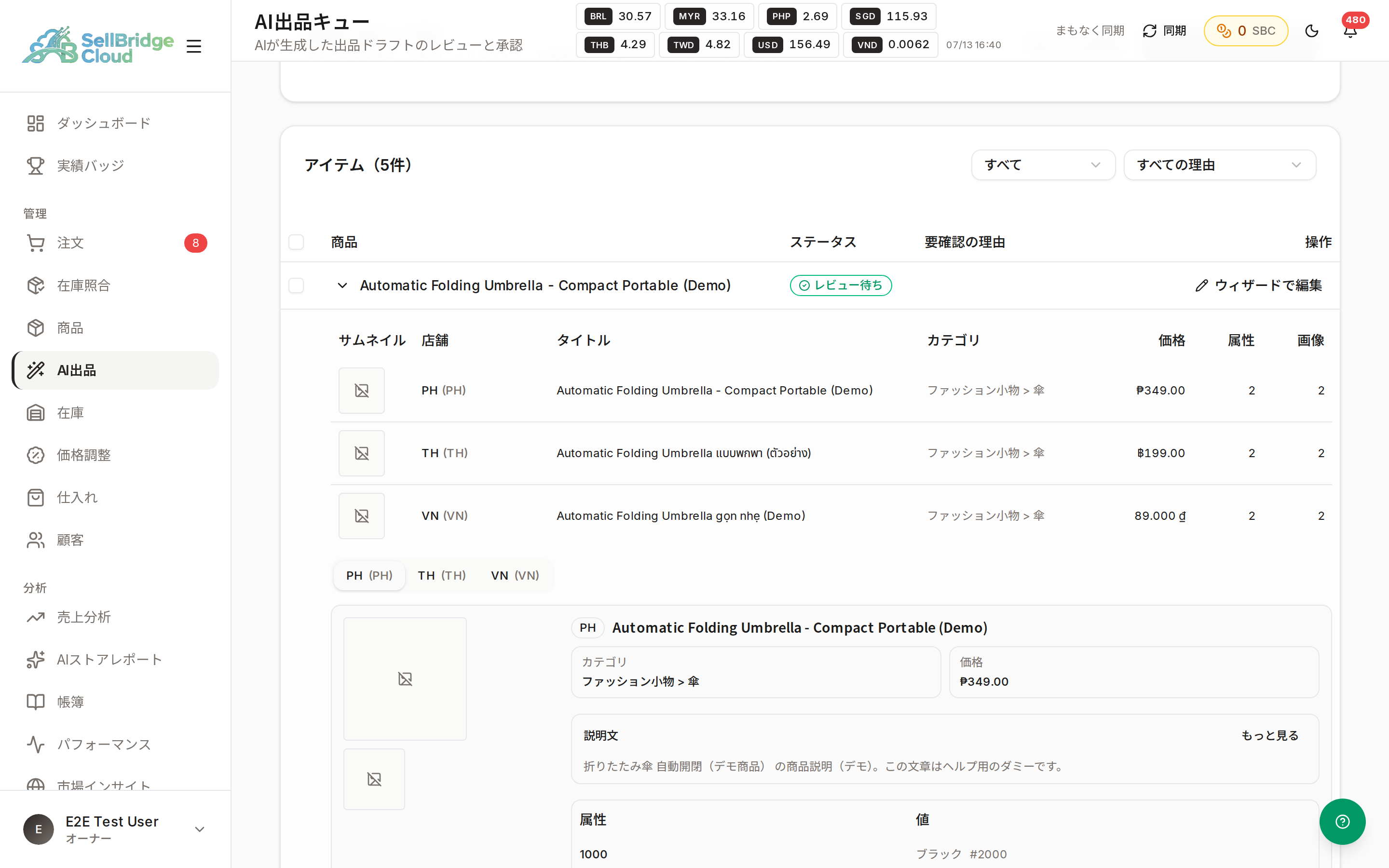1389x868 pixels.
Task: Click the user avatar E
Action: (39, 829)
